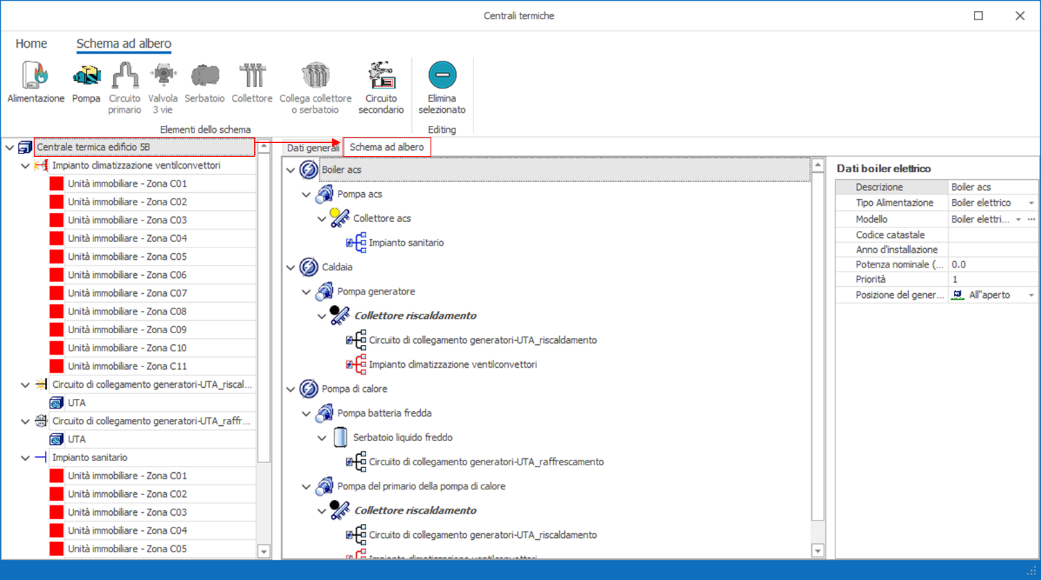Choose Collega collettore o serbatoio tool
1041x580 pixels.
tap(315, 76)
